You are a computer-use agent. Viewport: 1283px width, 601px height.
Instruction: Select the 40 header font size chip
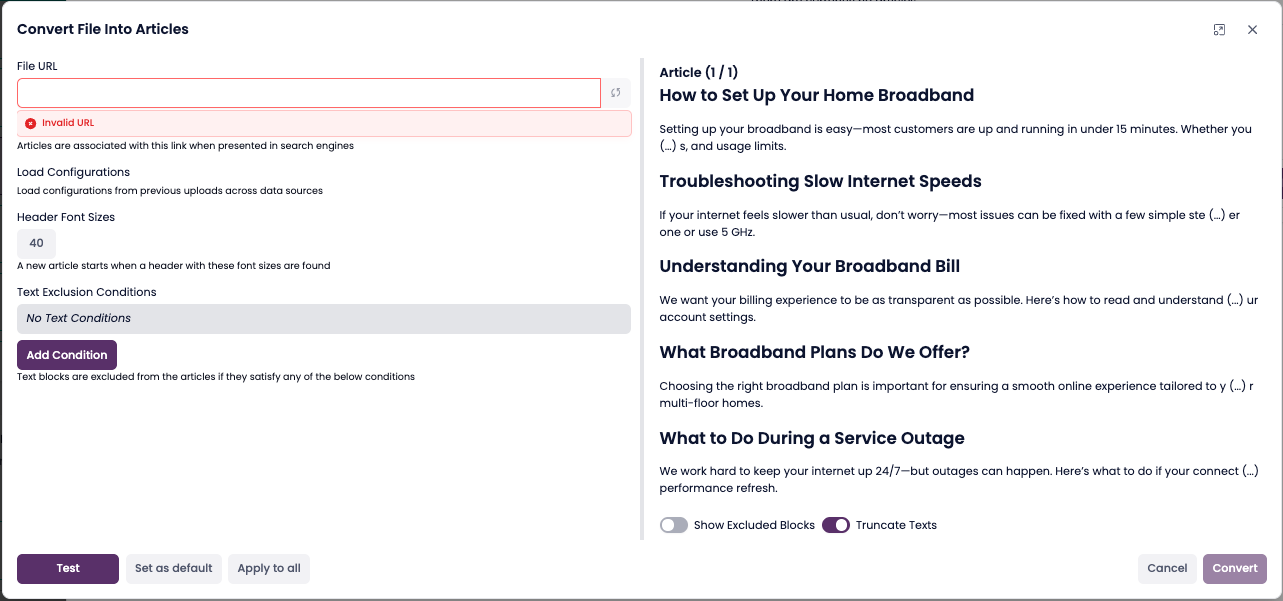point(37,243)
